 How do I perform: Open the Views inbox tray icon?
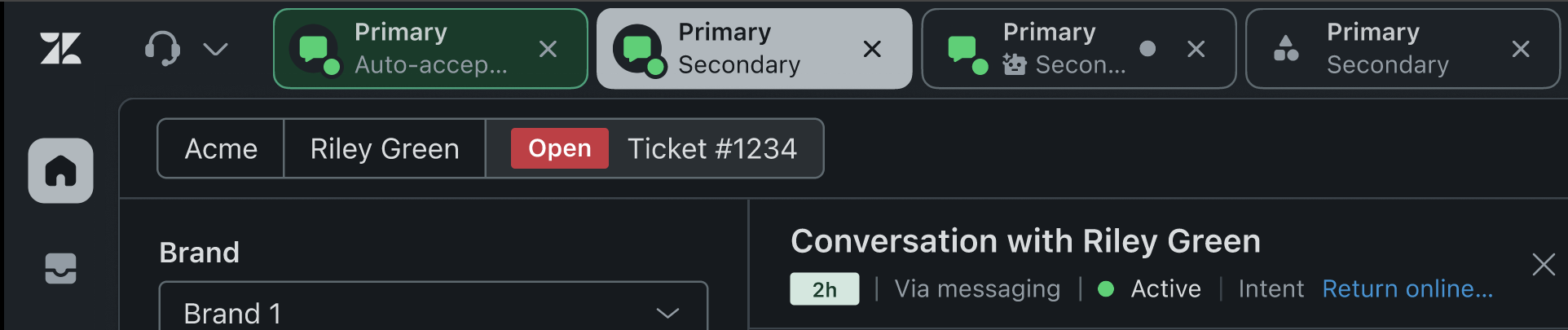coord(61,268)
